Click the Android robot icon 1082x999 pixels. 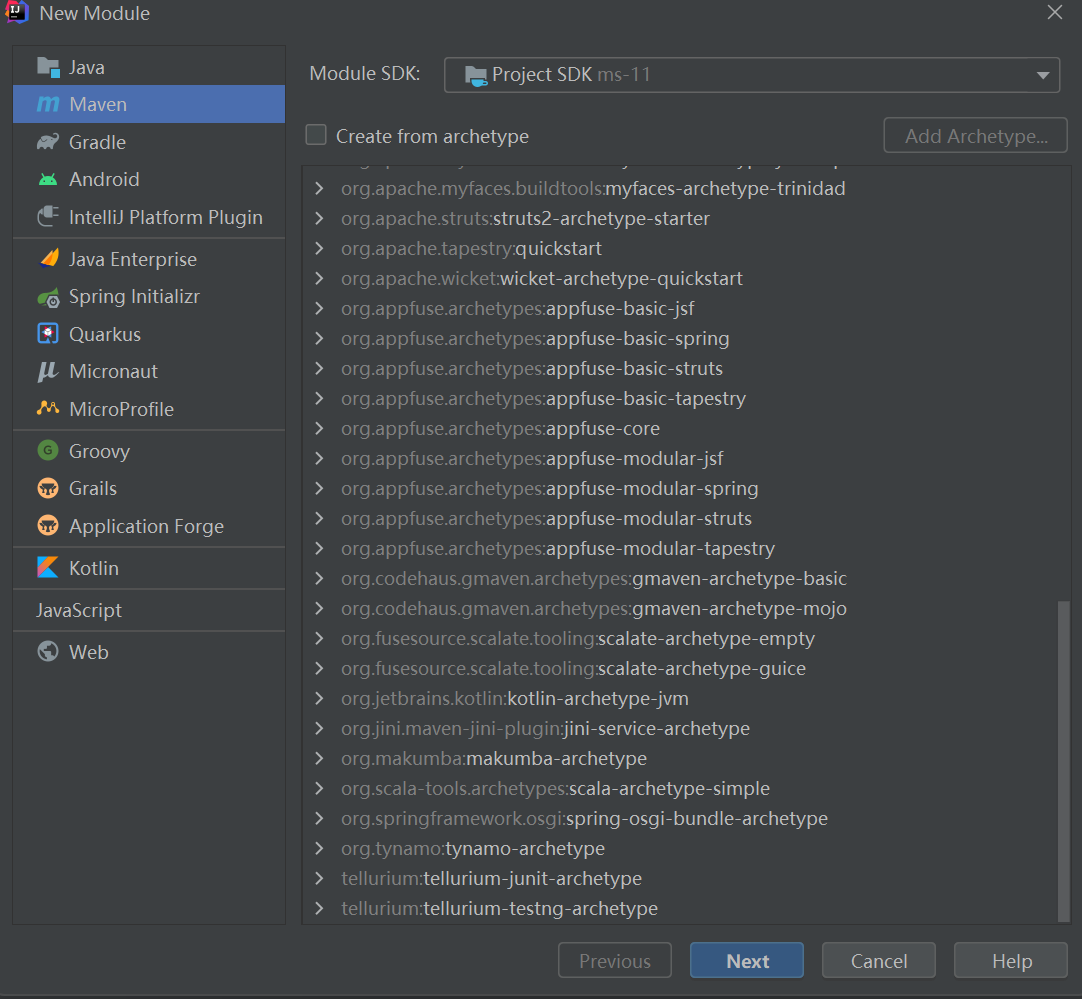(48, 179)
